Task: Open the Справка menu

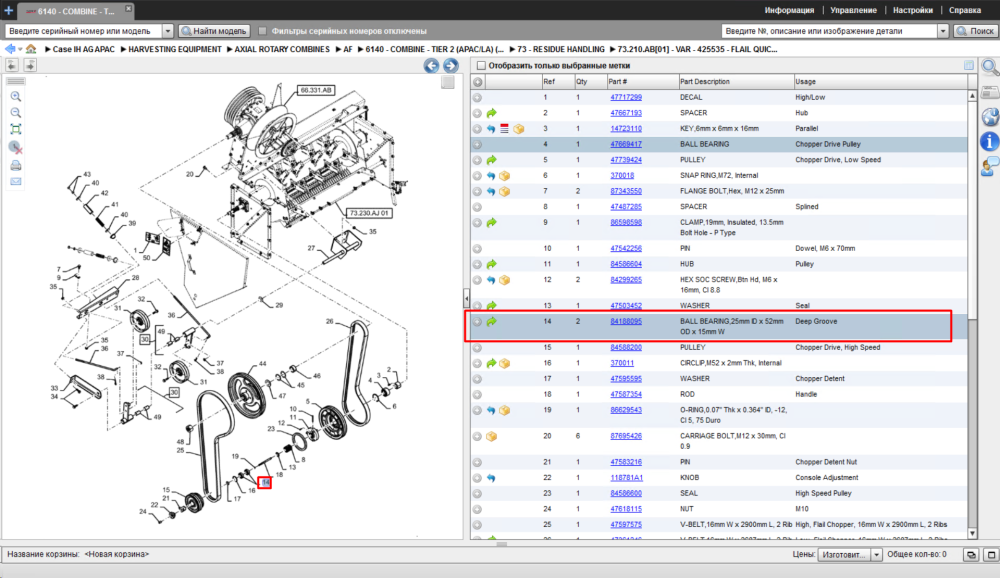Action: [965, 10]
